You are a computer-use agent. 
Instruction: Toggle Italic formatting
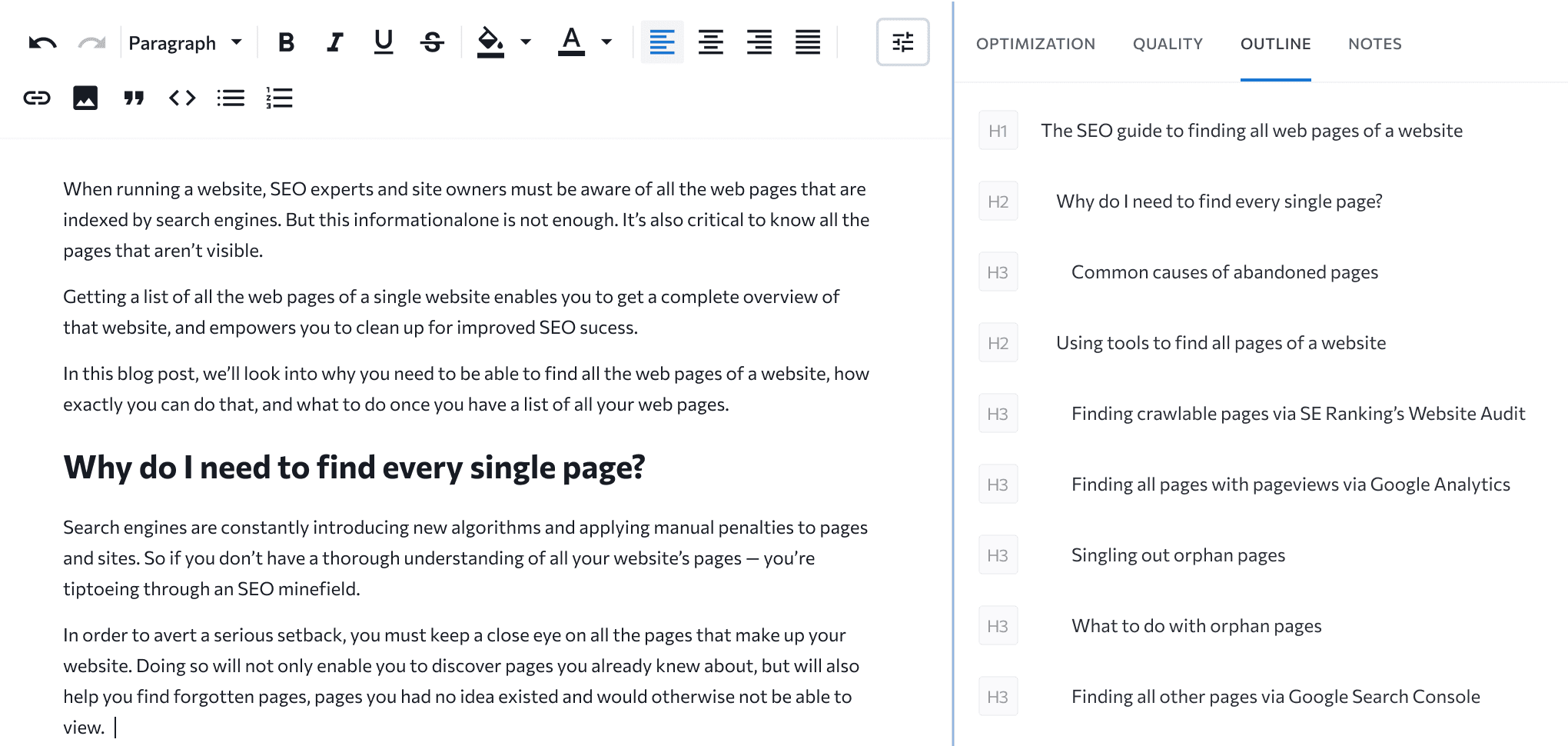334,42
